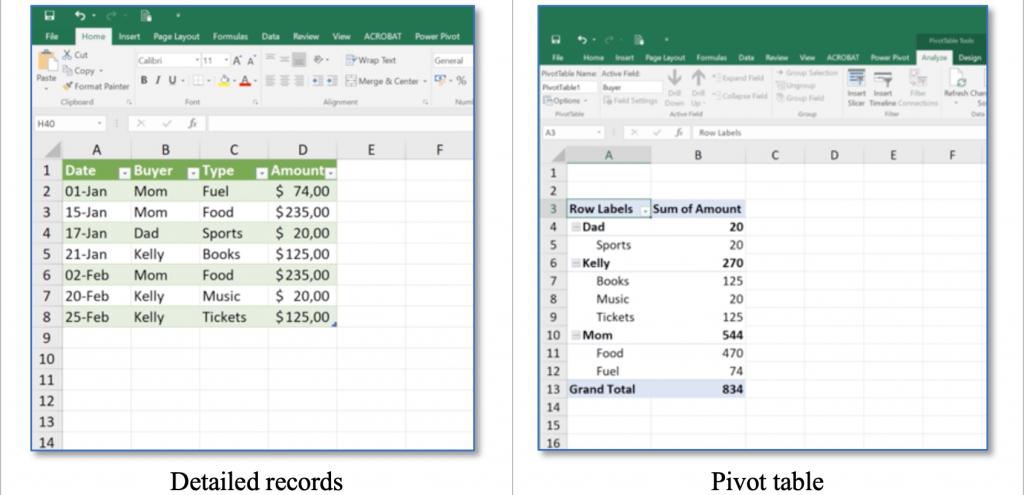The width and height of the screenshot is (1024, 495).
Task: Collapse the Kelly group in pivot table
Action: click(576, 263)
